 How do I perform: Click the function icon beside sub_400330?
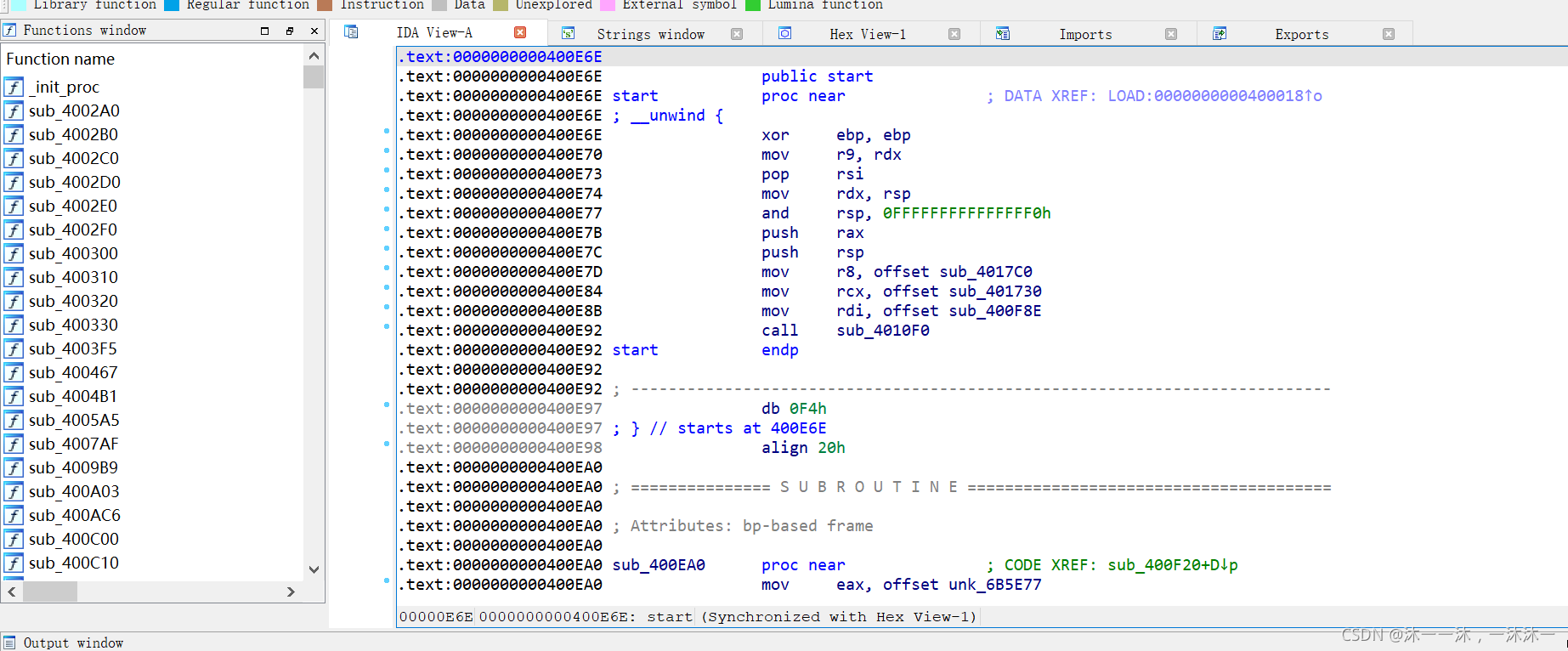click(14, 325)
